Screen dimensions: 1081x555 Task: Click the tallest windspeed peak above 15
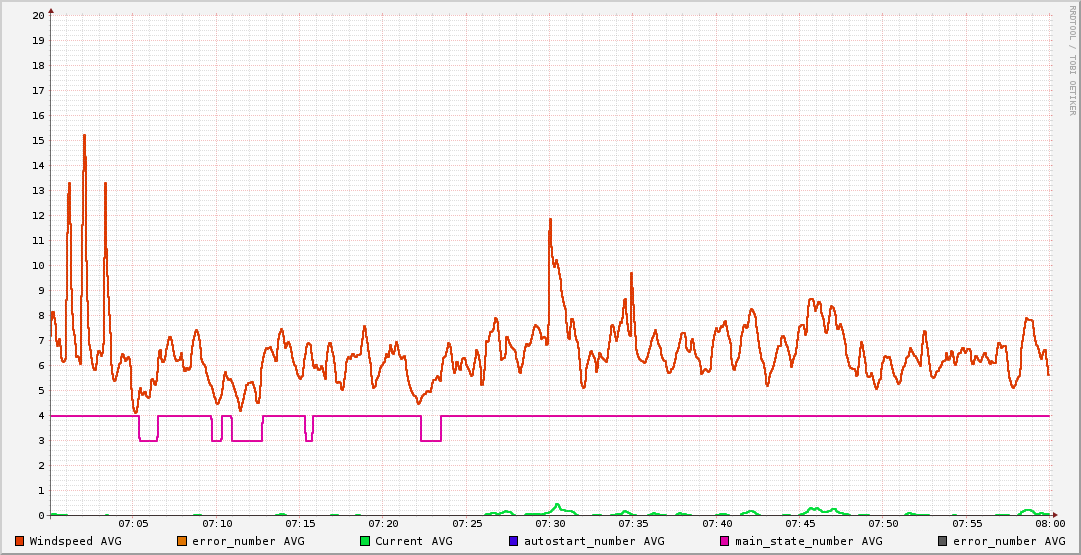coord(84,136)
